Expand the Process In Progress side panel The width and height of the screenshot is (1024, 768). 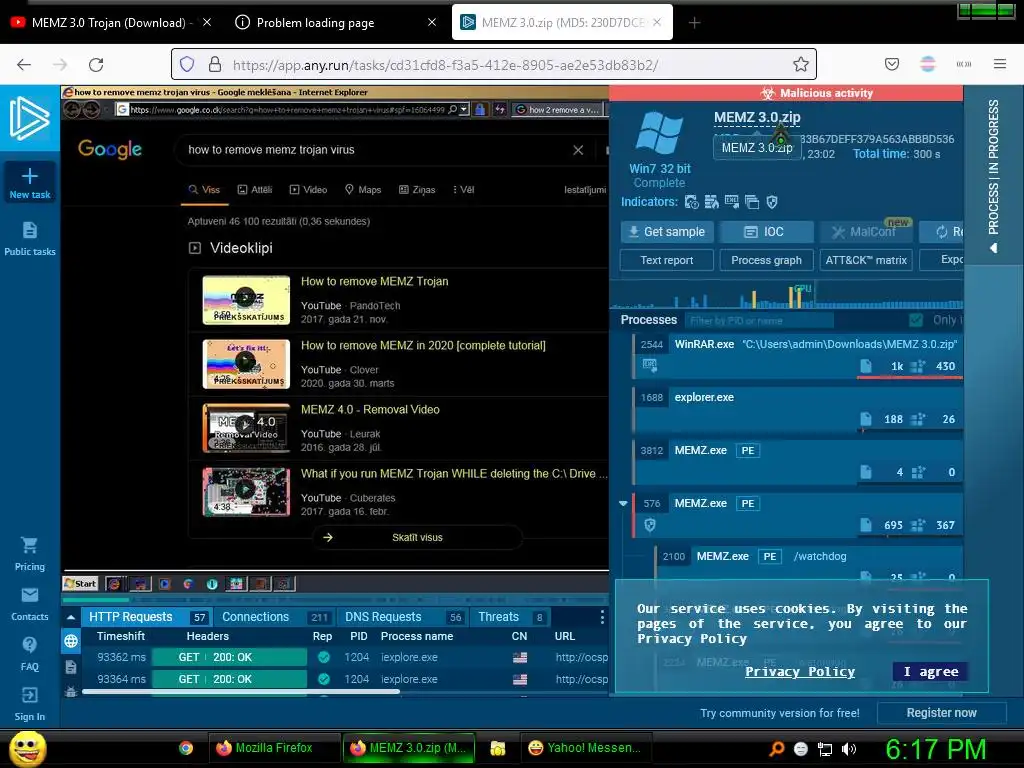click(x=993, y=175)
